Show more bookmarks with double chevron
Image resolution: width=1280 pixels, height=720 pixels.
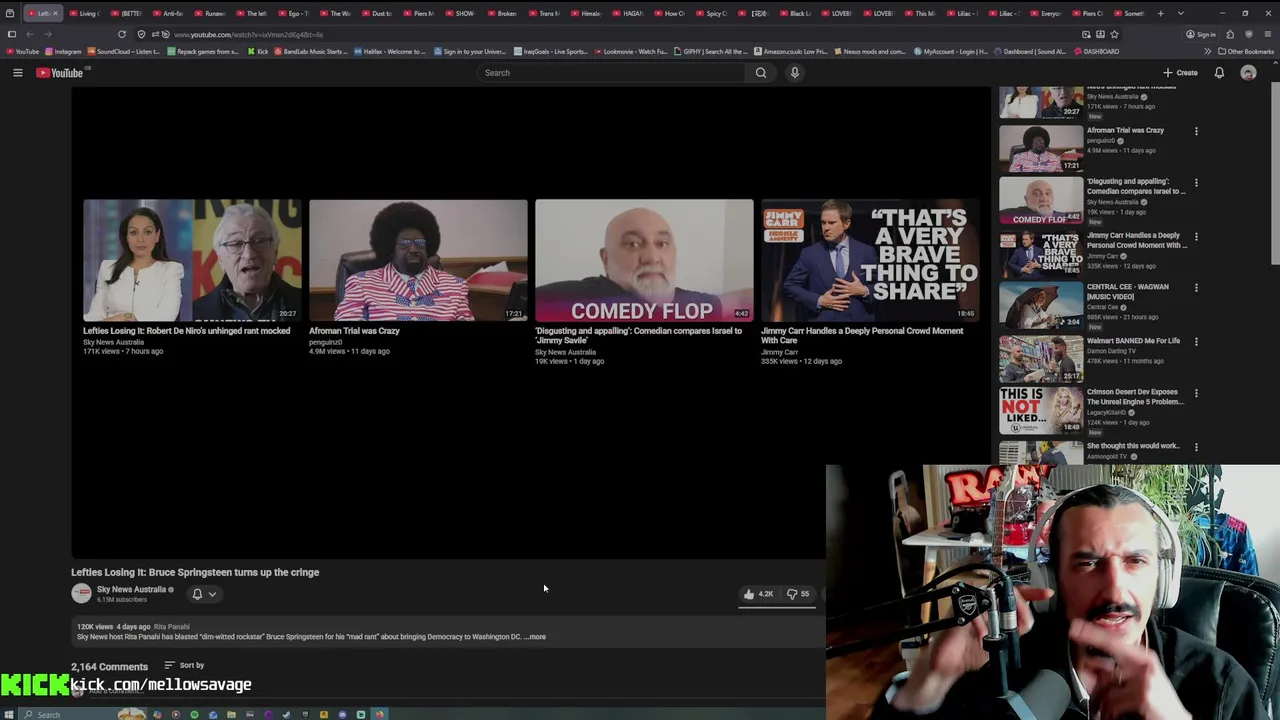(x=1207, y=51)
